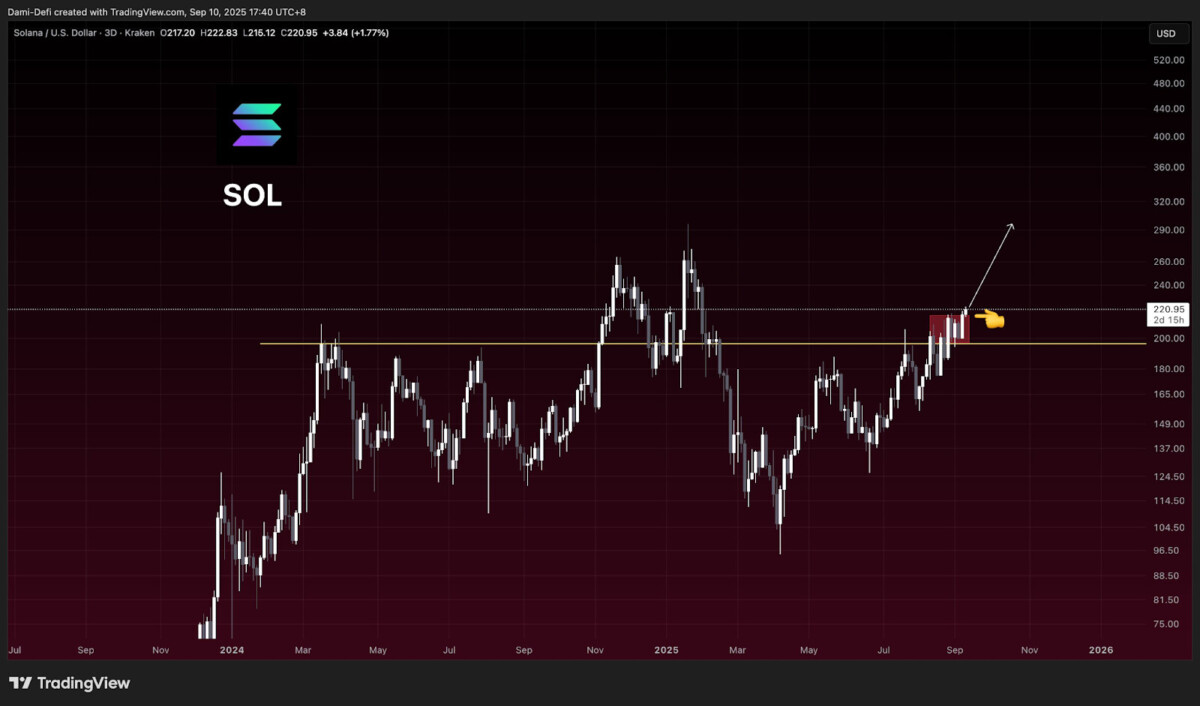Click the pointing hand emoji marker
Screen dimensions: 1200x706
(988, 319)
